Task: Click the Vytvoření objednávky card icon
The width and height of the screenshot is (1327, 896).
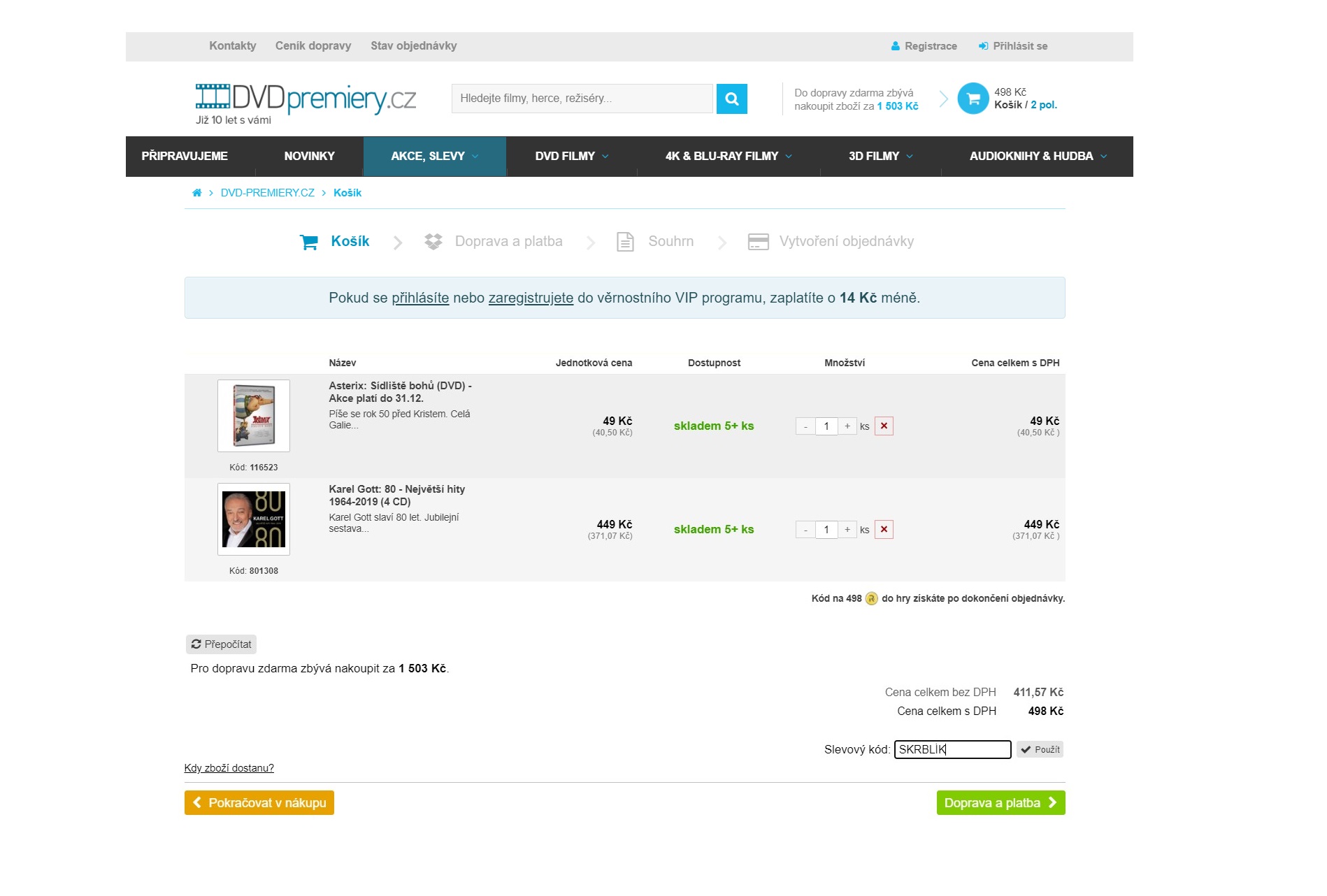Action: [x=758, y=242]
